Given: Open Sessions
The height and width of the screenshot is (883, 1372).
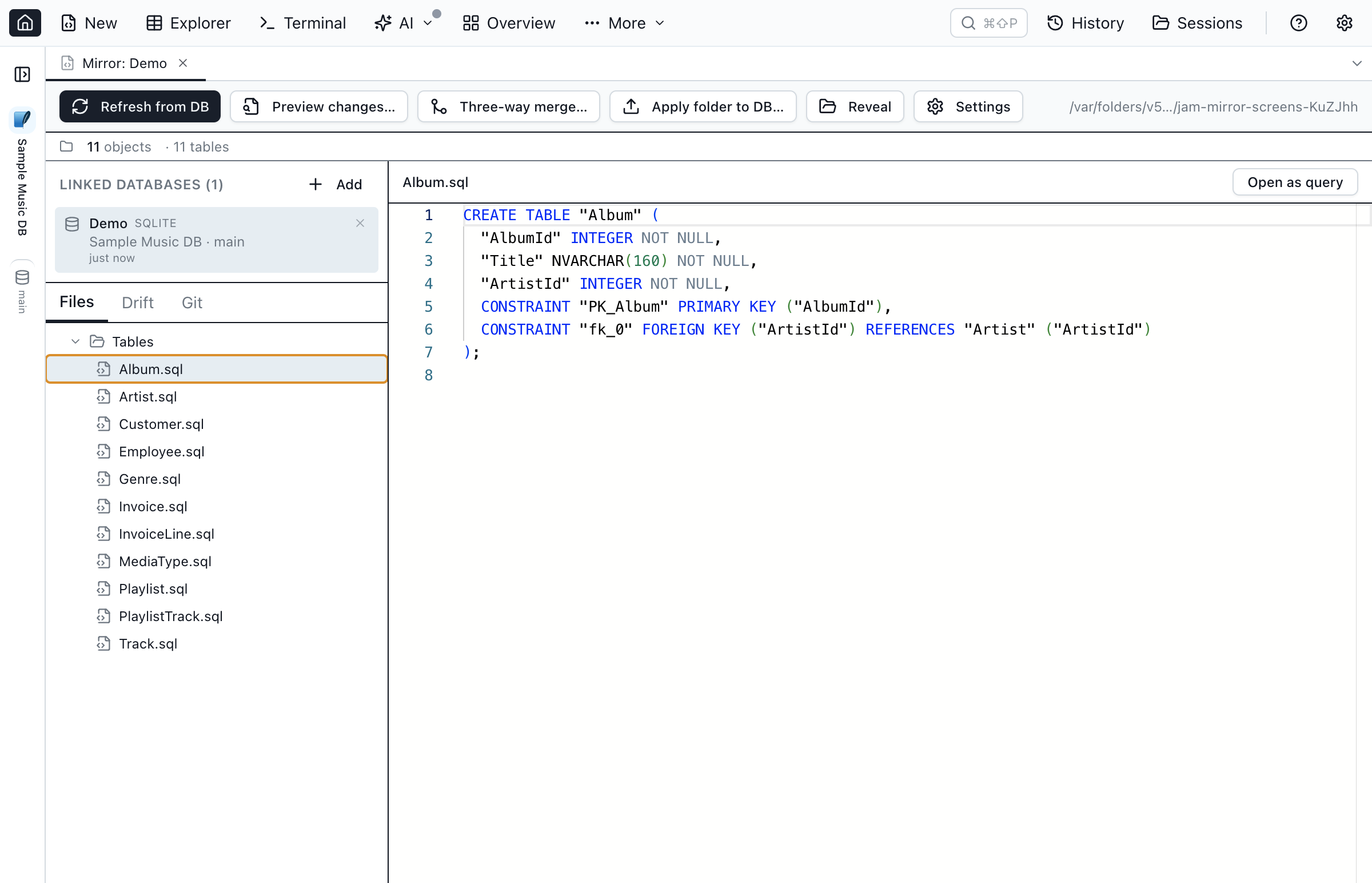Looking at the screenshot, I should coord(1197,23).
